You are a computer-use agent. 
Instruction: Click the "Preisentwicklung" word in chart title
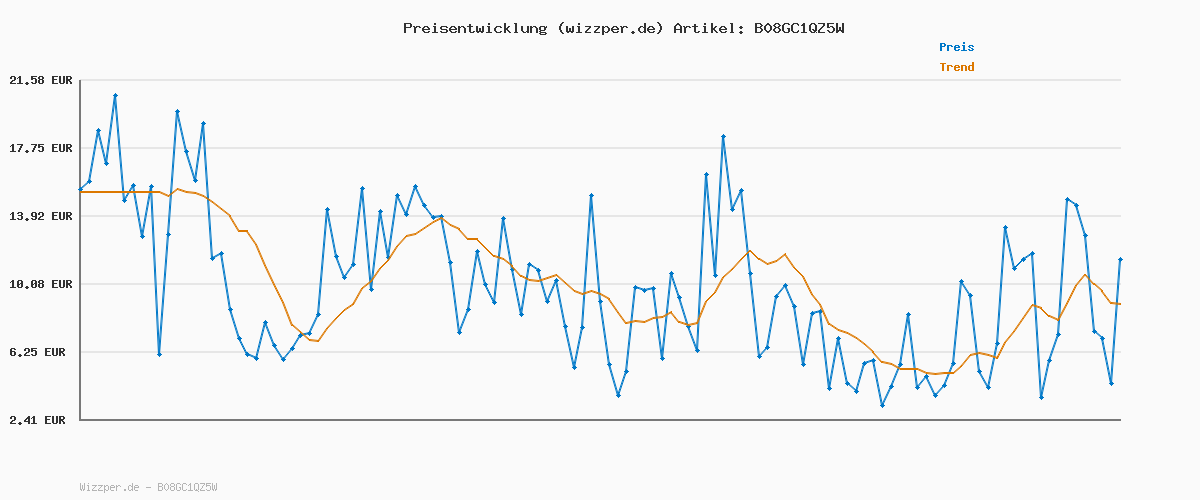(473, 28)
